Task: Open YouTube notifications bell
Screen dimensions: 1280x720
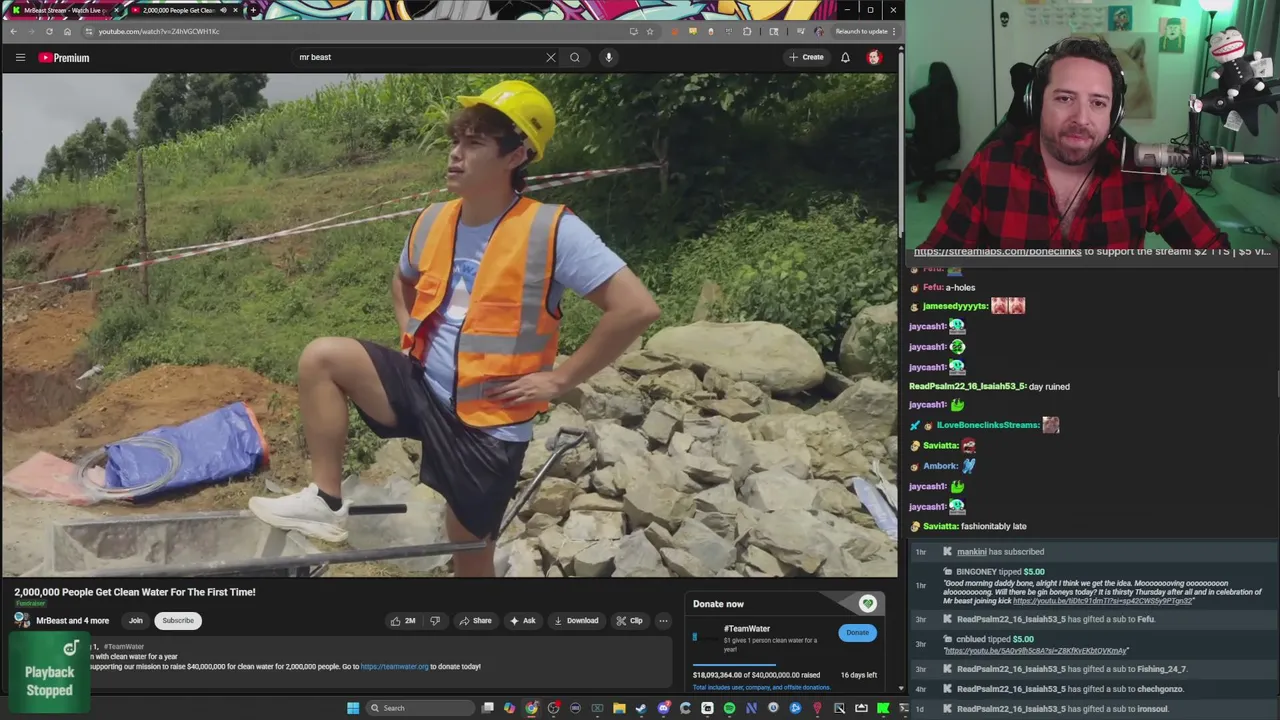Action: tap(845, 57)
